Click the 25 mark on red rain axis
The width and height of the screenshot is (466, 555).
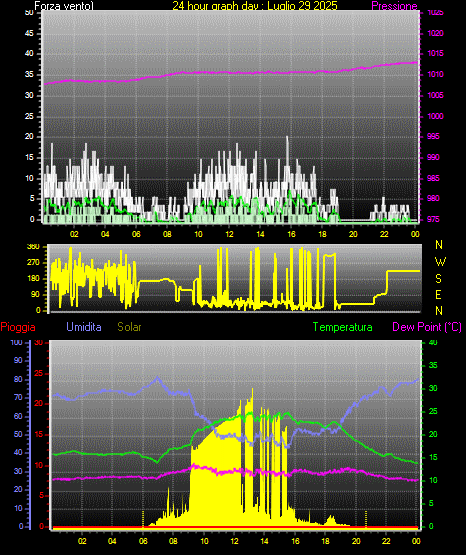click(x=38, y=373)
